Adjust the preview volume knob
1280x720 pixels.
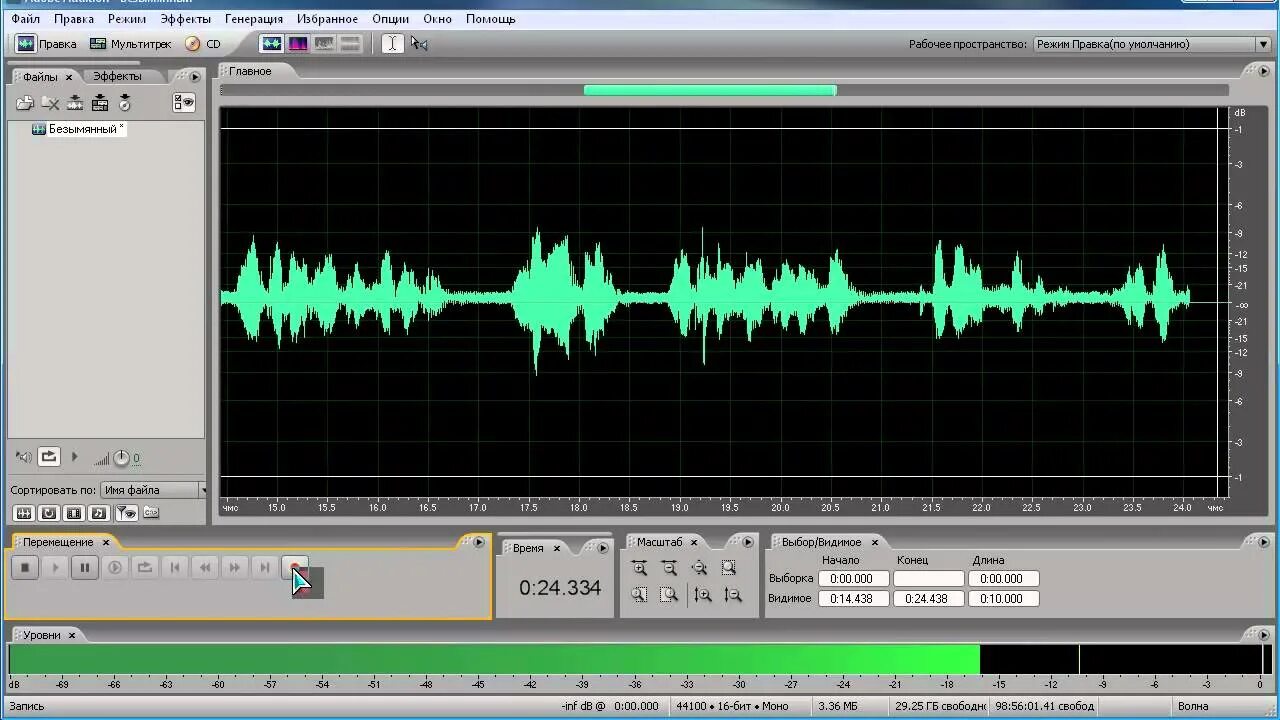click(121, 458)
